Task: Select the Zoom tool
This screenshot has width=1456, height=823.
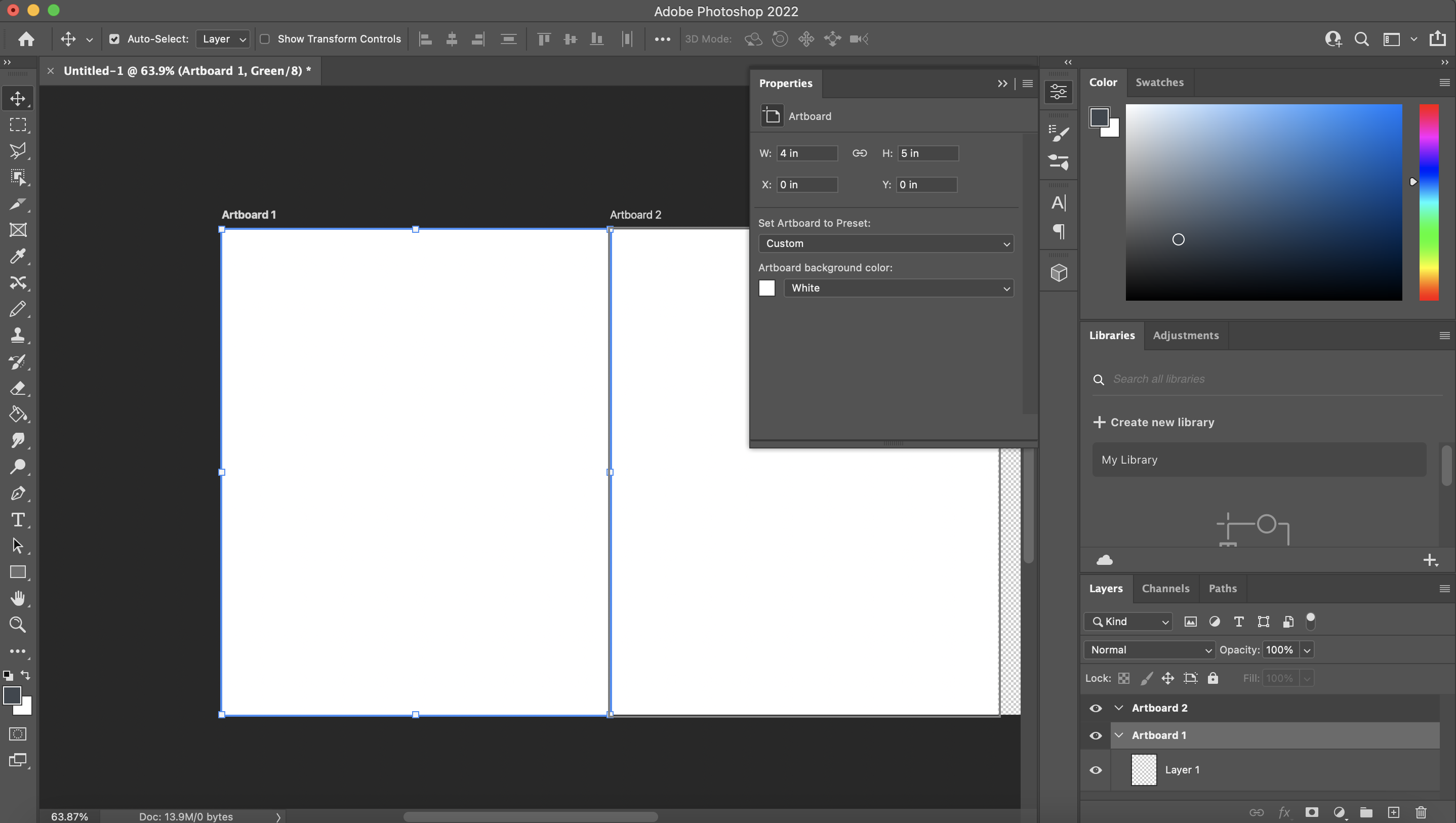Action: coord(18,625)
